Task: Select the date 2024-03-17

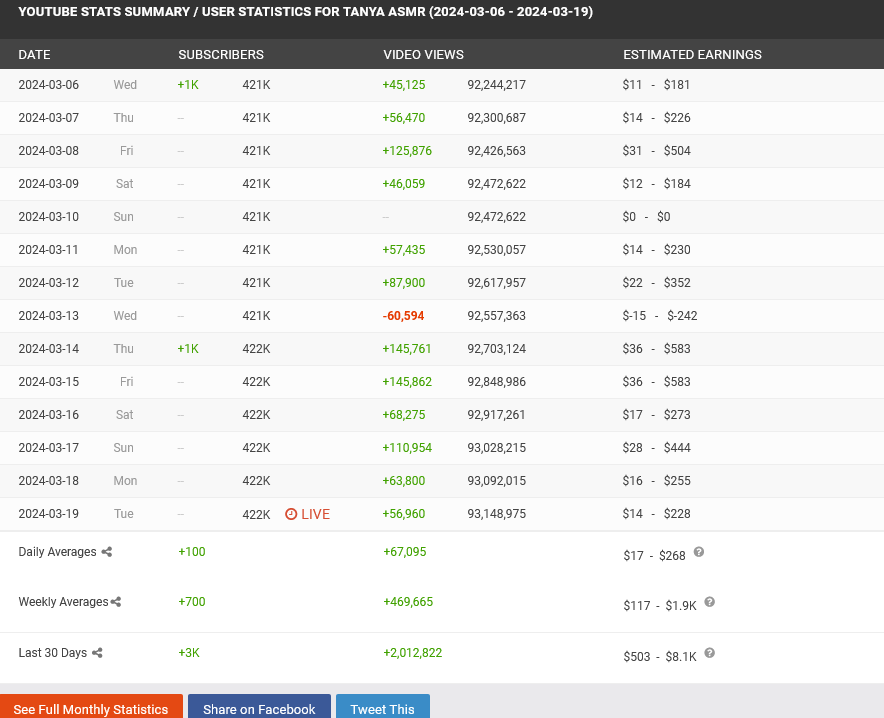Action: [x=48, y=447]
